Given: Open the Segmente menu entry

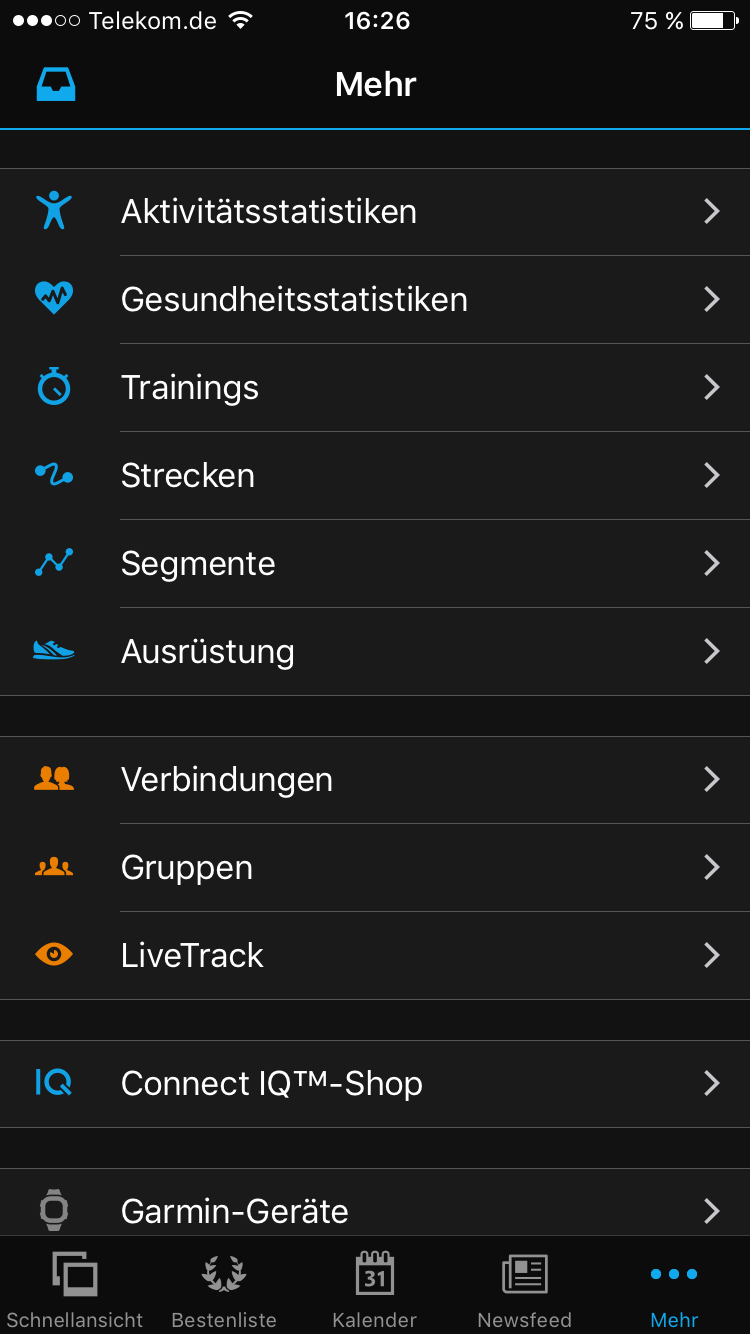Looking at the screenshot, I should pos(198,564).
